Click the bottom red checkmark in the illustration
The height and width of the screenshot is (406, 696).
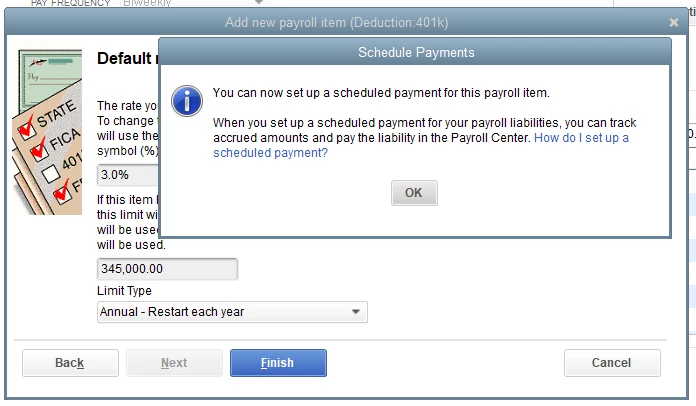point(62,192)
